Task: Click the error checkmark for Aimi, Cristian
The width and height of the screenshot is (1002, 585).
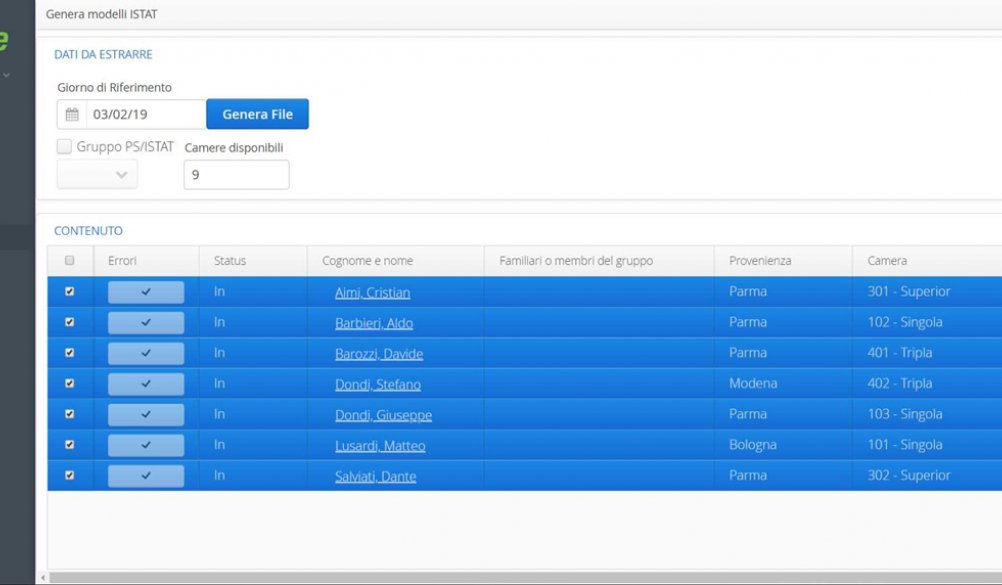Action: pyautogui.click(x=146, y=292)
